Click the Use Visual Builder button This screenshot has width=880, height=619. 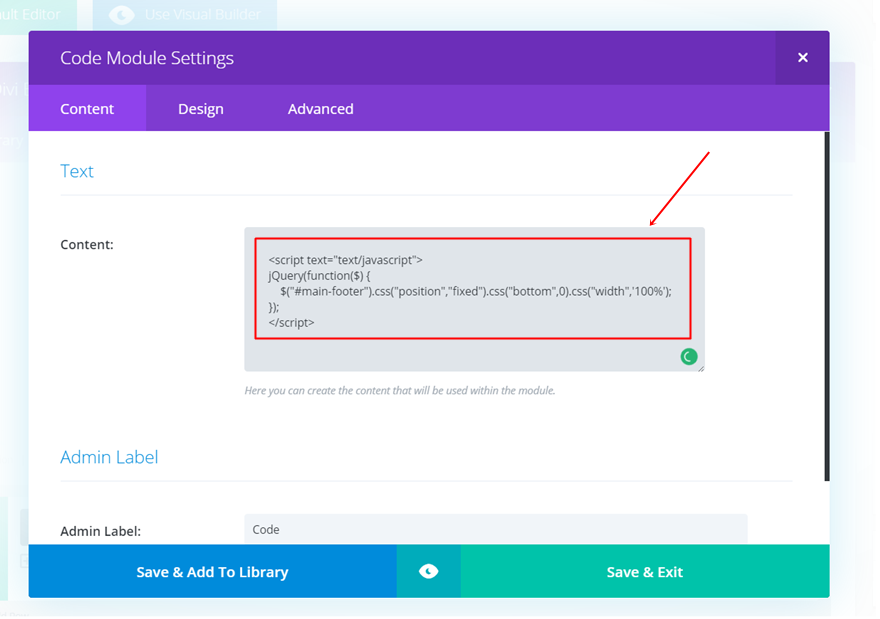click(x=185, y=15)
